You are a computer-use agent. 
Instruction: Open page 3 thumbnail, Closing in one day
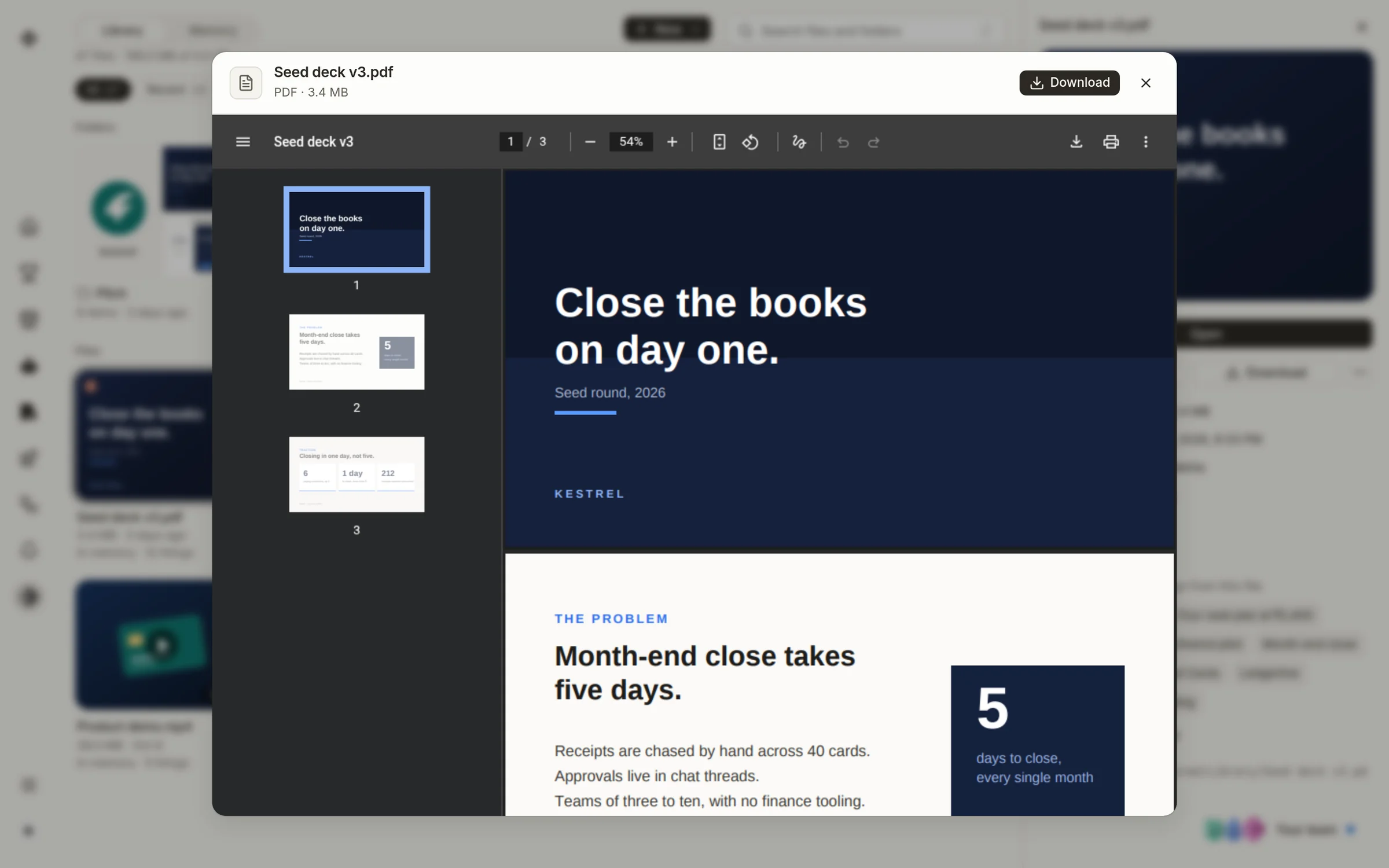pos(357,475)
